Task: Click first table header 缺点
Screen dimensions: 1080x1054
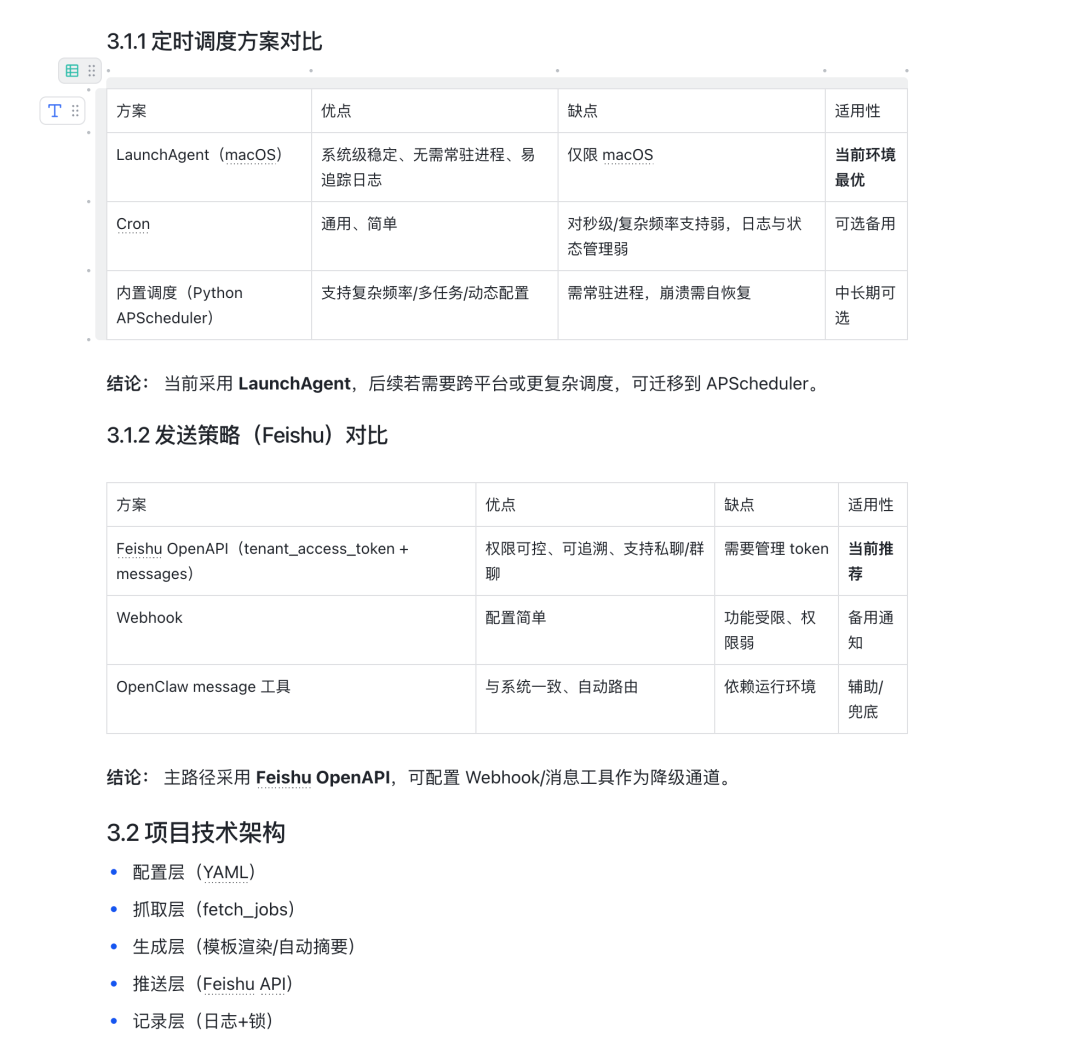Action: [691, 111]
